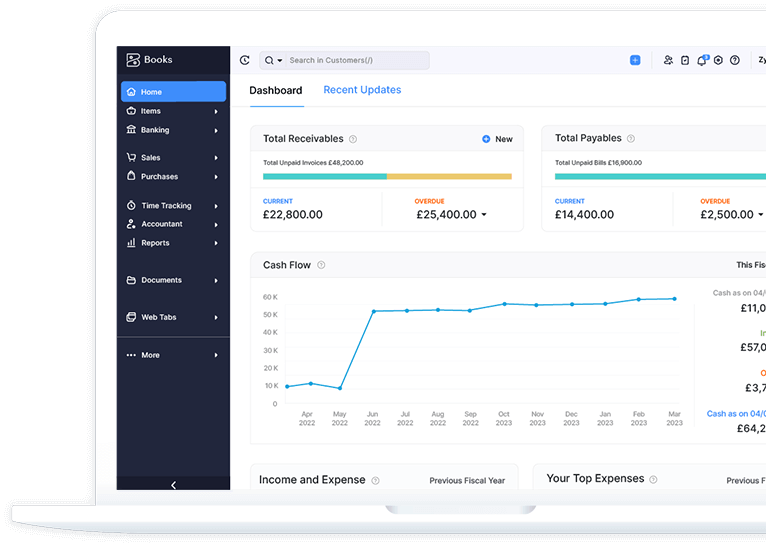
Task: Open the overdue receivables £25,400.00 dropdown
Action: pyautogui.click(x=484, y=215)
